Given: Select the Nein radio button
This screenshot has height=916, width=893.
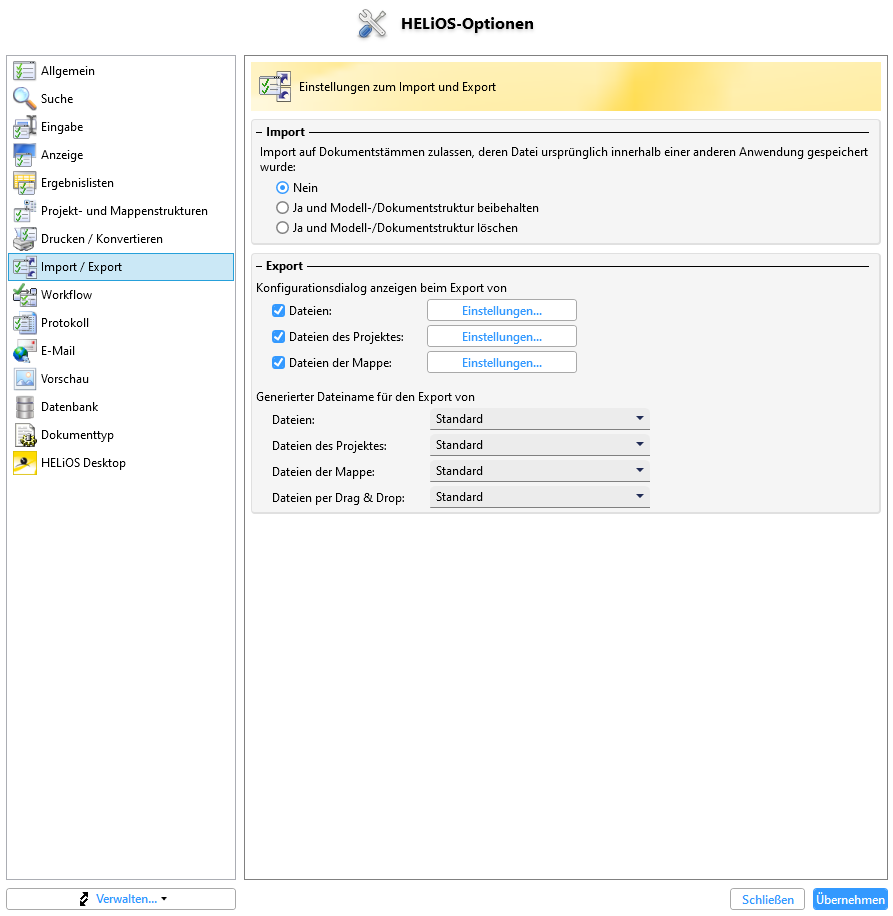Looking at the screenshot, I should click(x=282, y=188).
